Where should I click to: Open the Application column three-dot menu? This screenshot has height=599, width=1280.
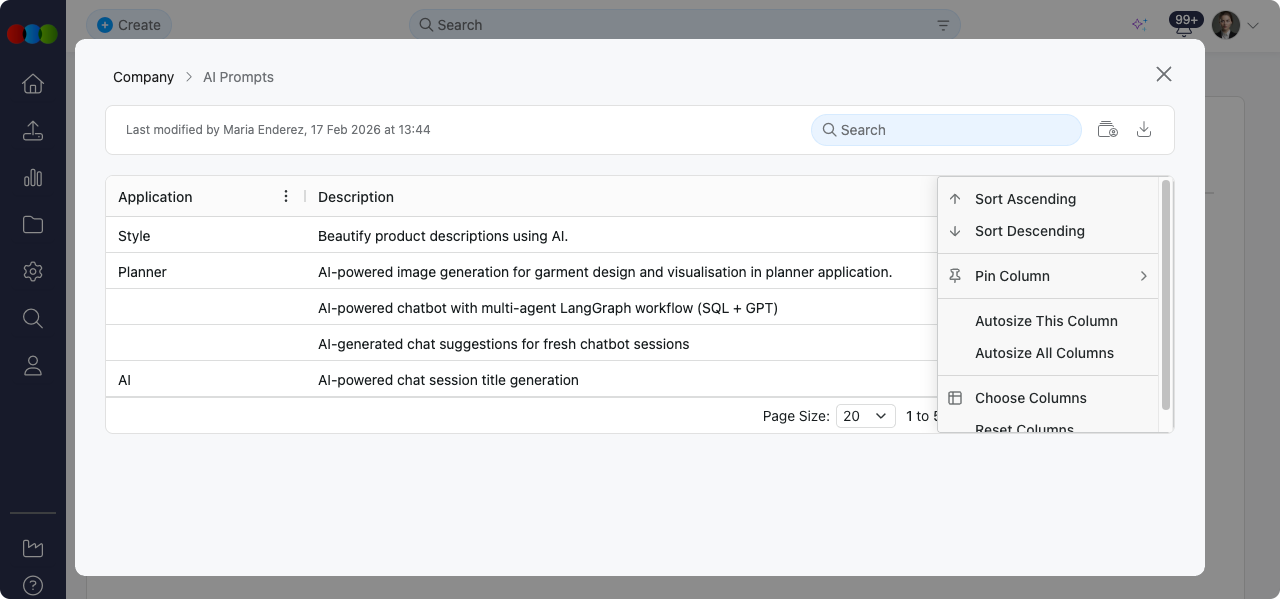point(286,197)
